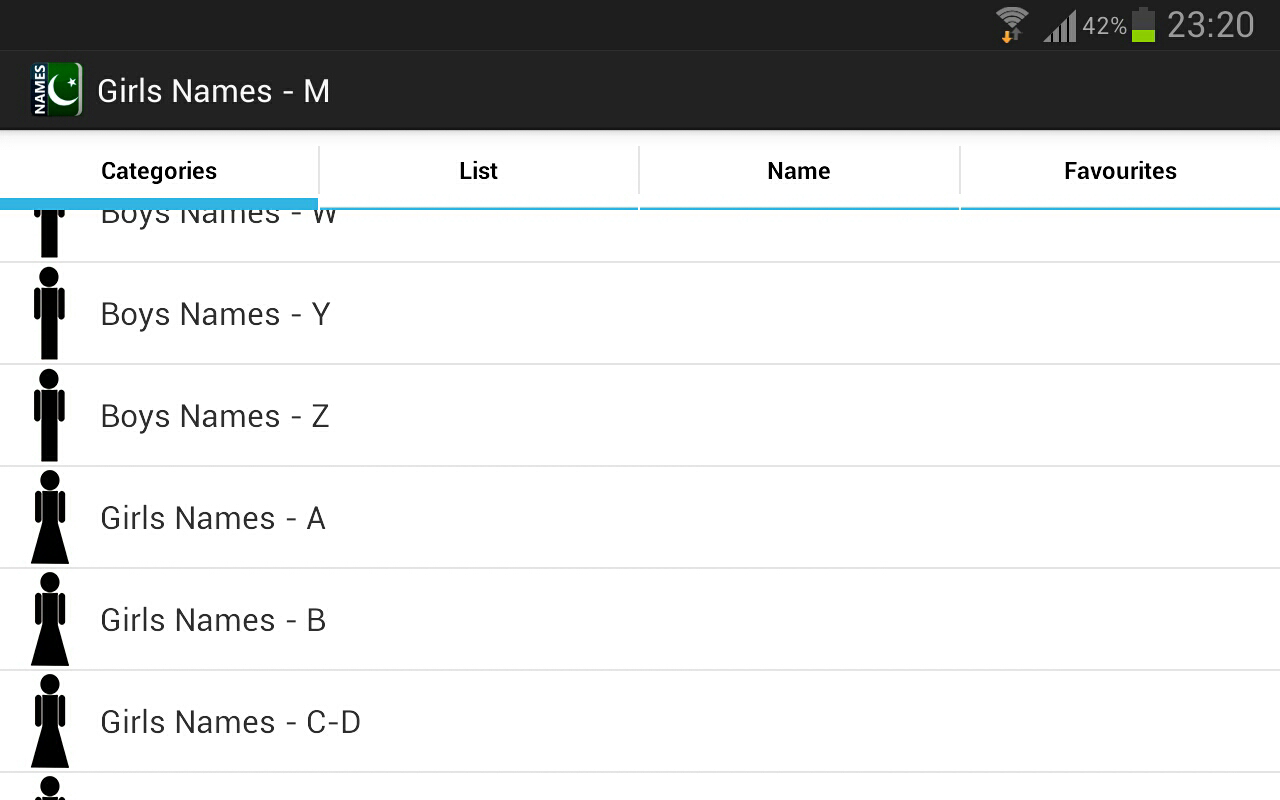
Task: Open the Favourites tab
Action: coord(1120,171)
